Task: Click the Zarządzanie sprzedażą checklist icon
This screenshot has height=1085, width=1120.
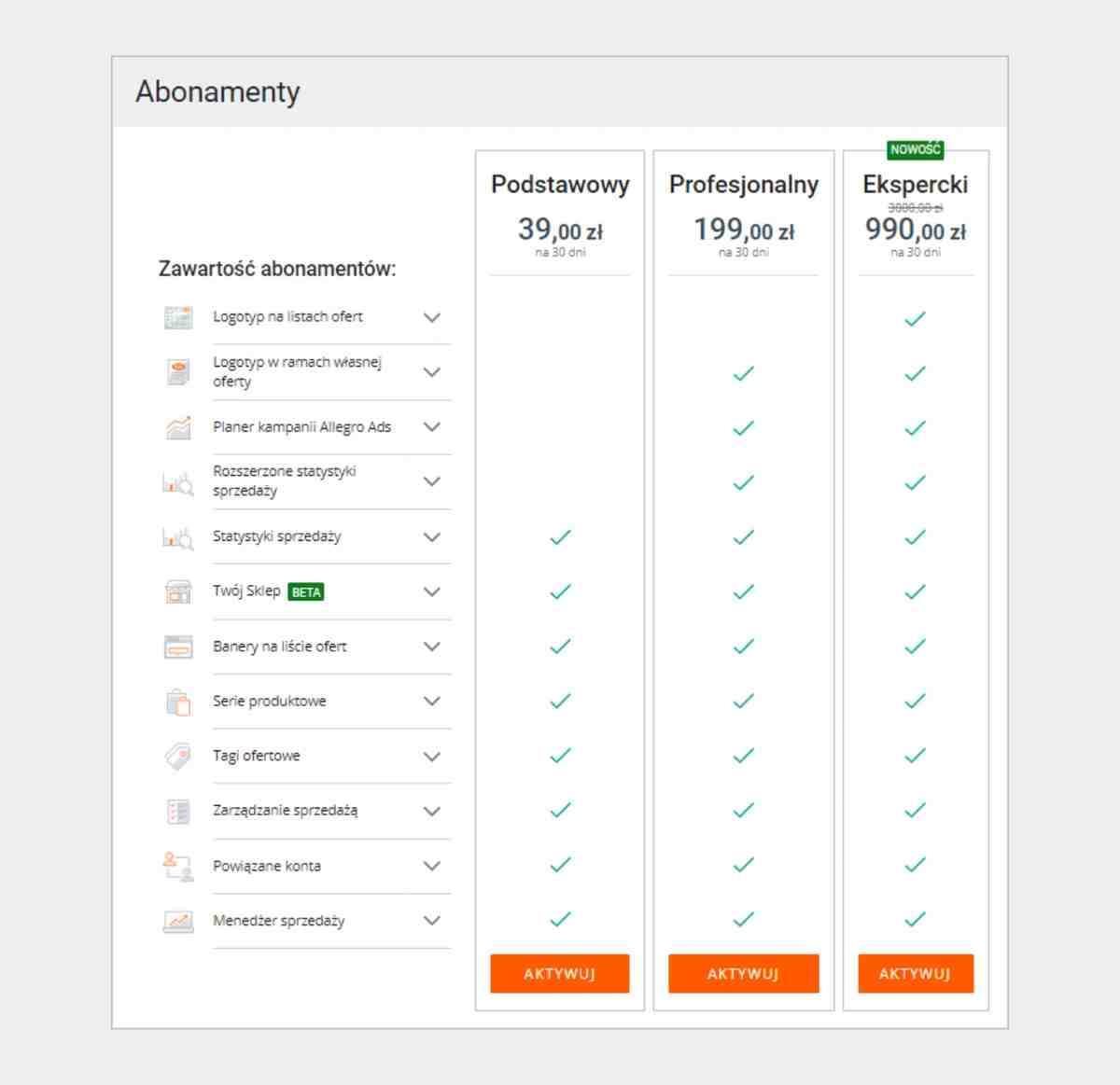Action: 178,811
